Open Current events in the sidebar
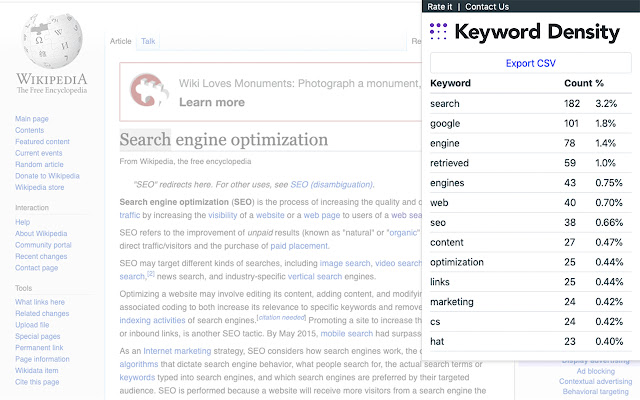 [39, 153]
